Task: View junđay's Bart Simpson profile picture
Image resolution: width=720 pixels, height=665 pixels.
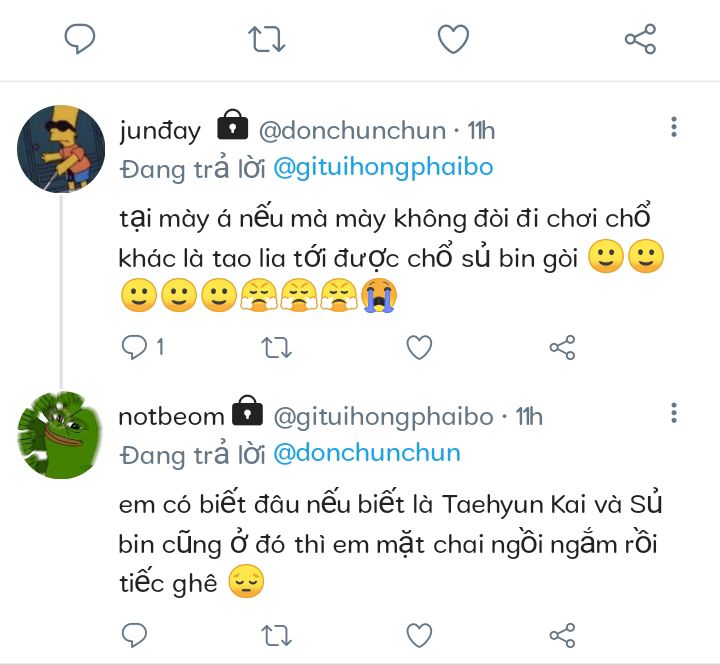Action: (x=61, y=149)
